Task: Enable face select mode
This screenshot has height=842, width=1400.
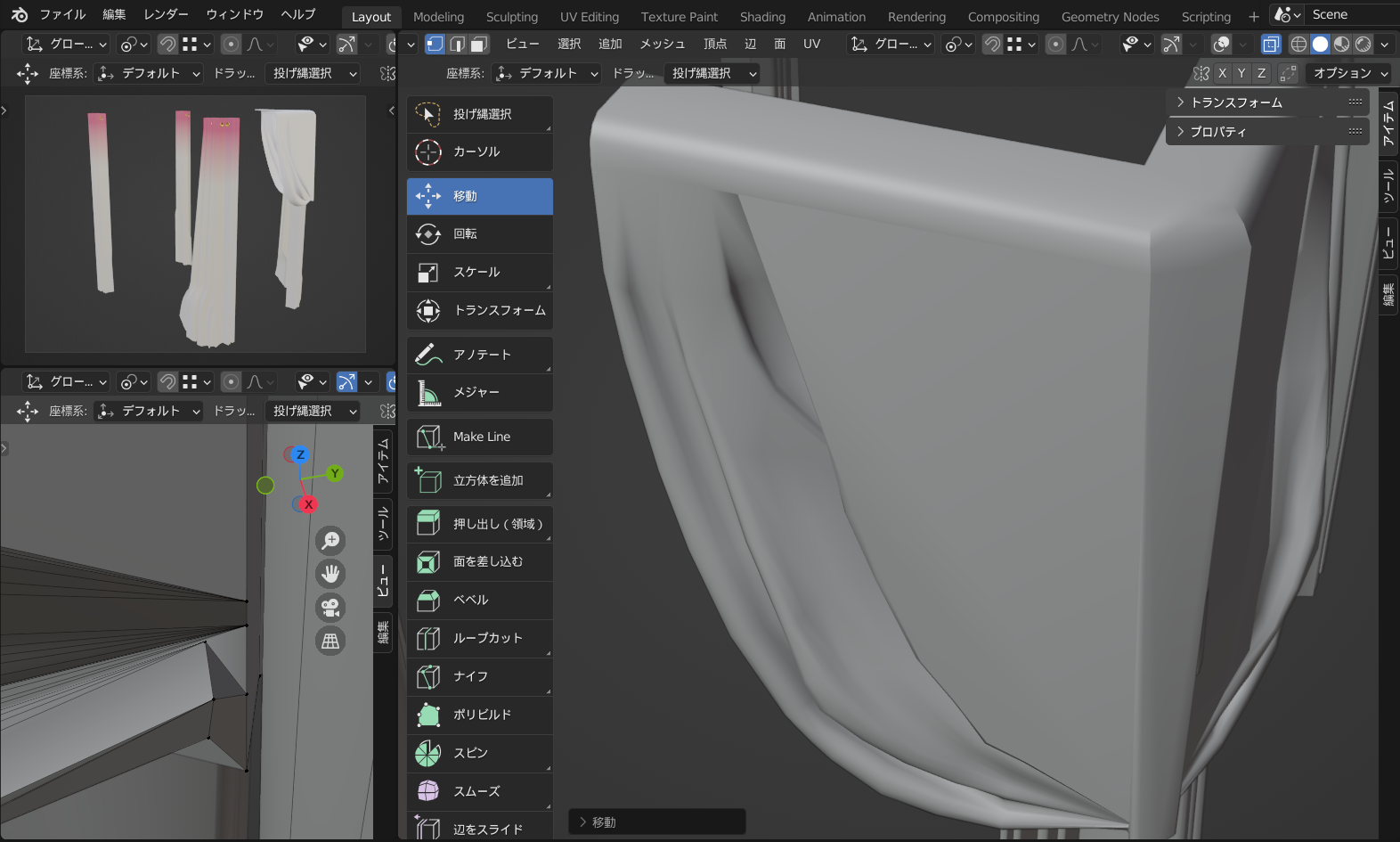Action: (x=479, y=44)
